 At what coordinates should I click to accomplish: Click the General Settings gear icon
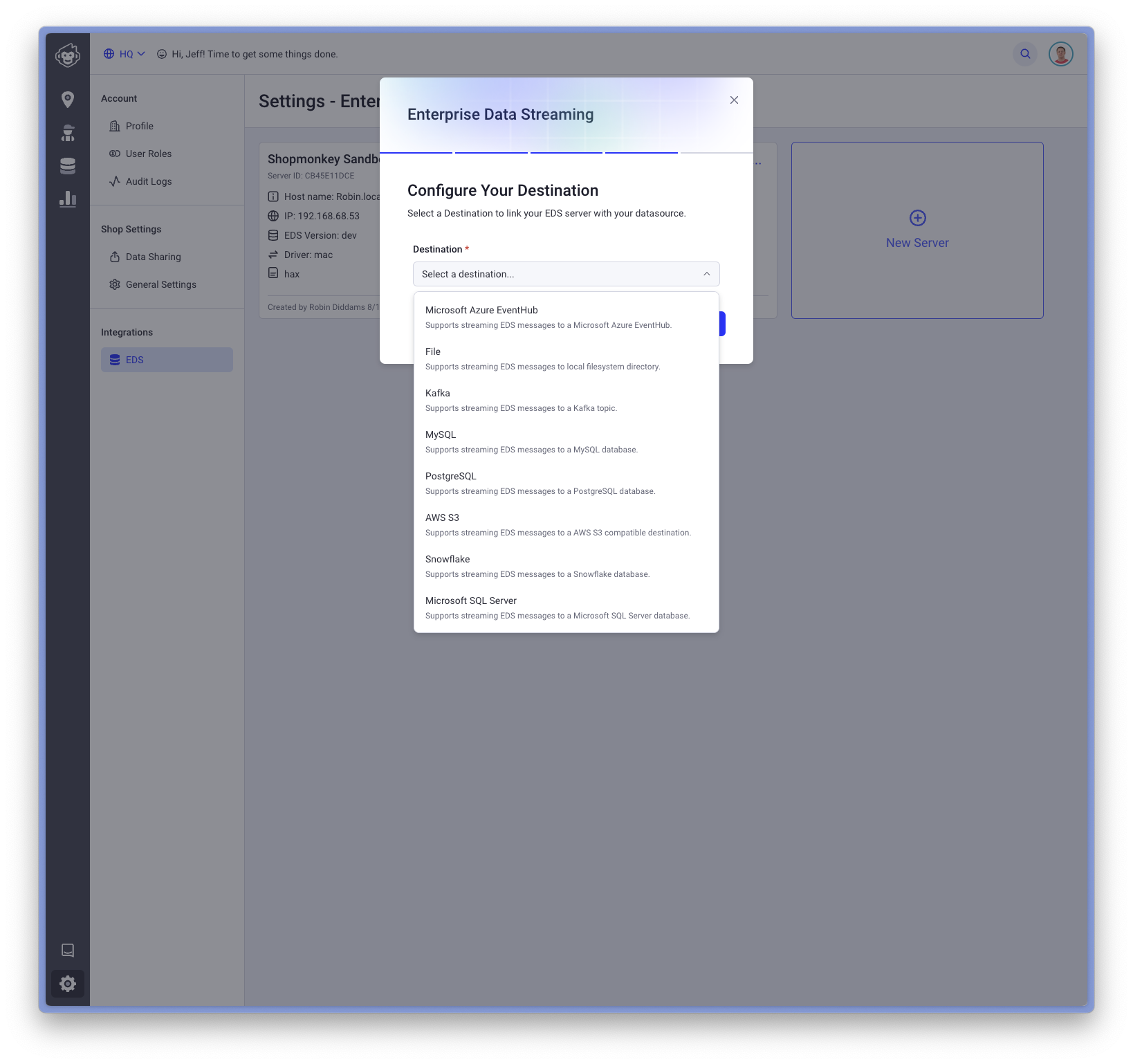point(115,284)
